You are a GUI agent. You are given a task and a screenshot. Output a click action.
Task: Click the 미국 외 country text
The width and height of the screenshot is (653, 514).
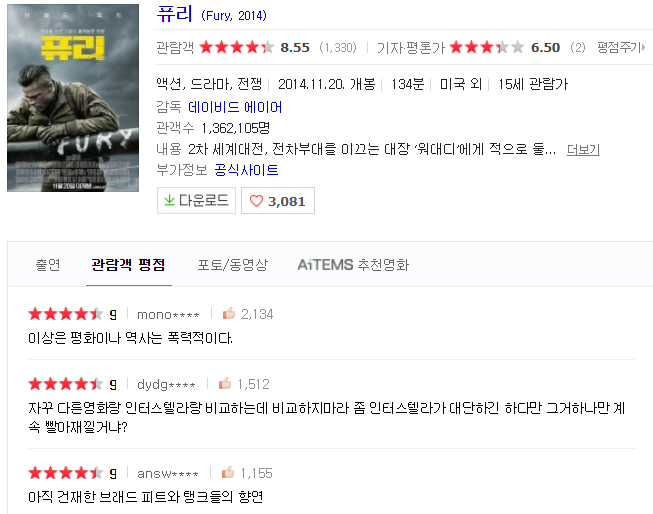pos(461,84)
